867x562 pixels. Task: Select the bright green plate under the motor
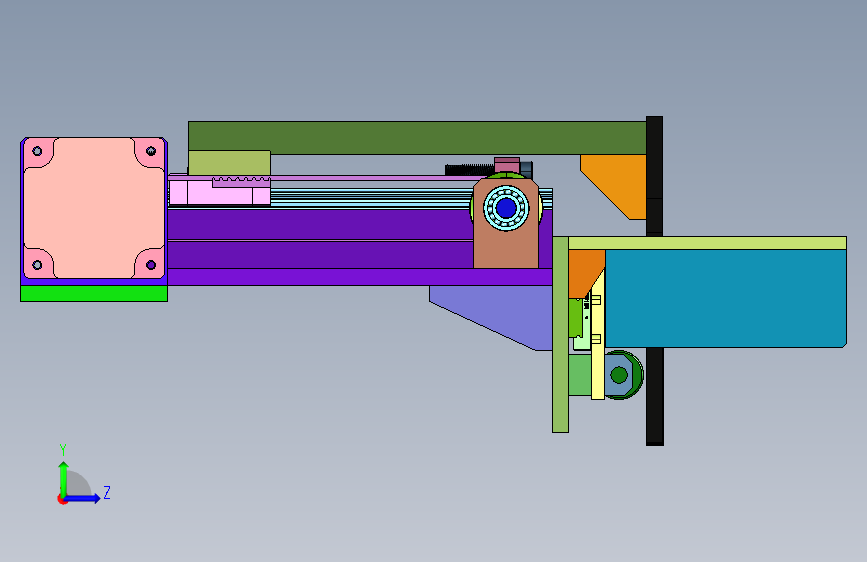click(x=94, y=293)
